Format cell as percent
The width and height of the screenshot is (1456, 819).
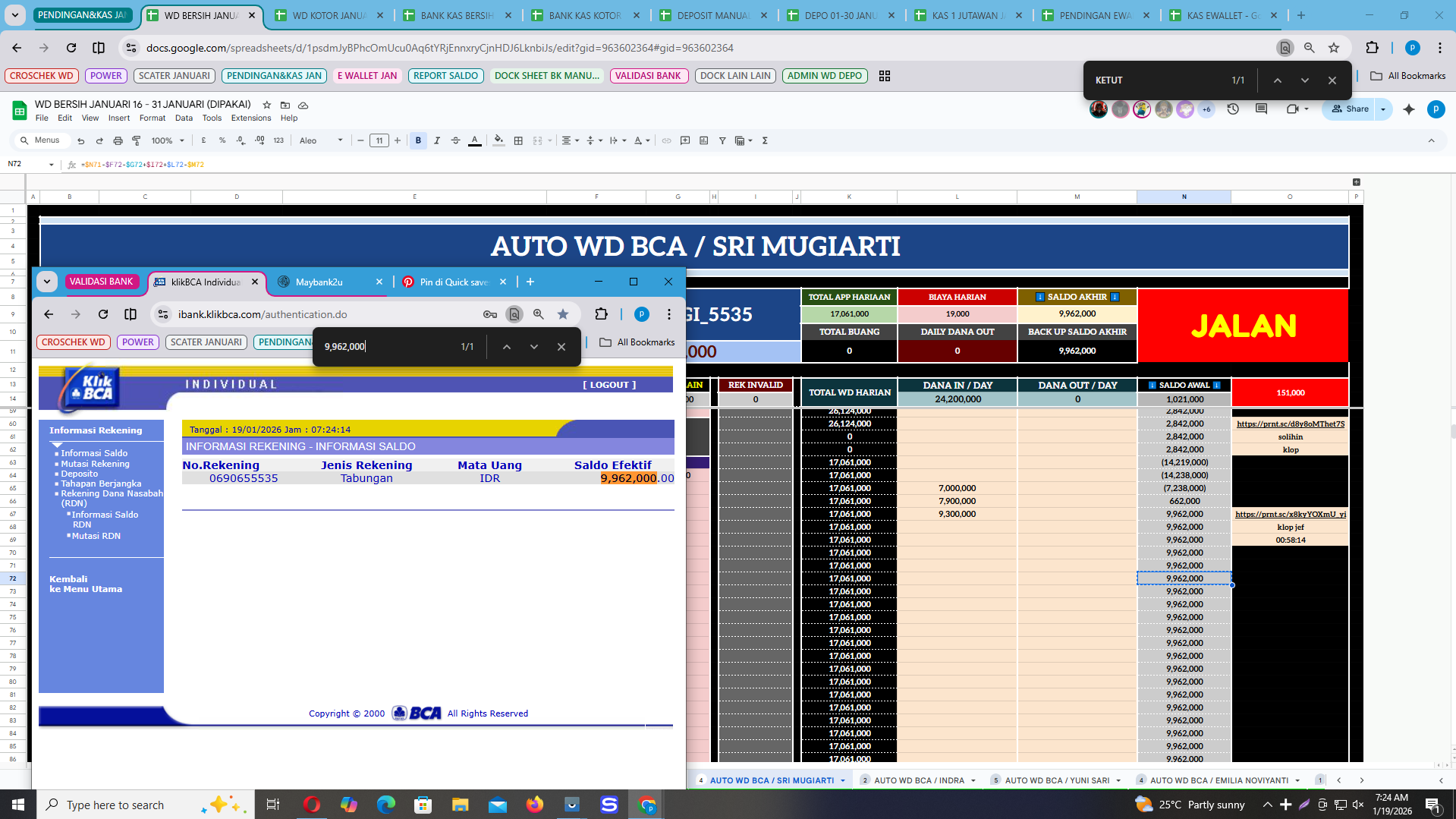[222, 140]
